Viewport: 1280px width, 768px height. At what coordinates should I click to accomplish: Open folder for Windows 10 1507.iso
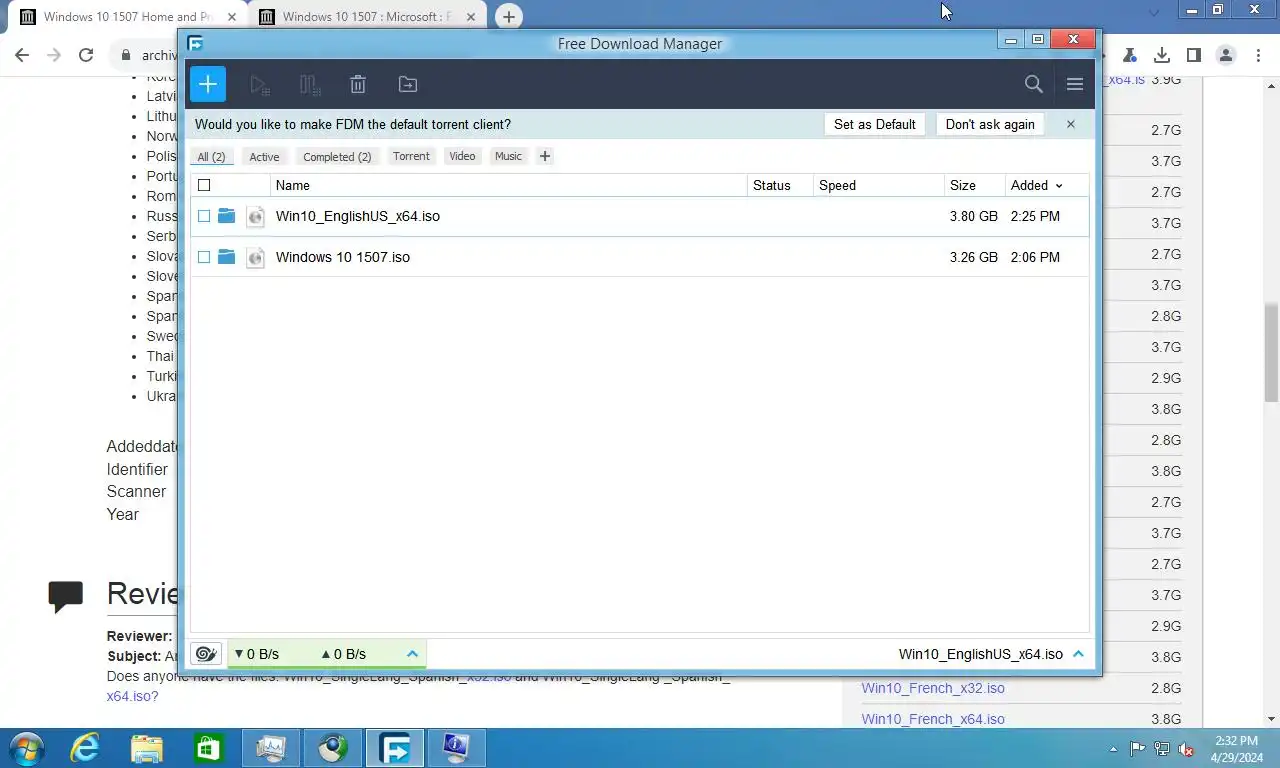(x=227, y=257)
